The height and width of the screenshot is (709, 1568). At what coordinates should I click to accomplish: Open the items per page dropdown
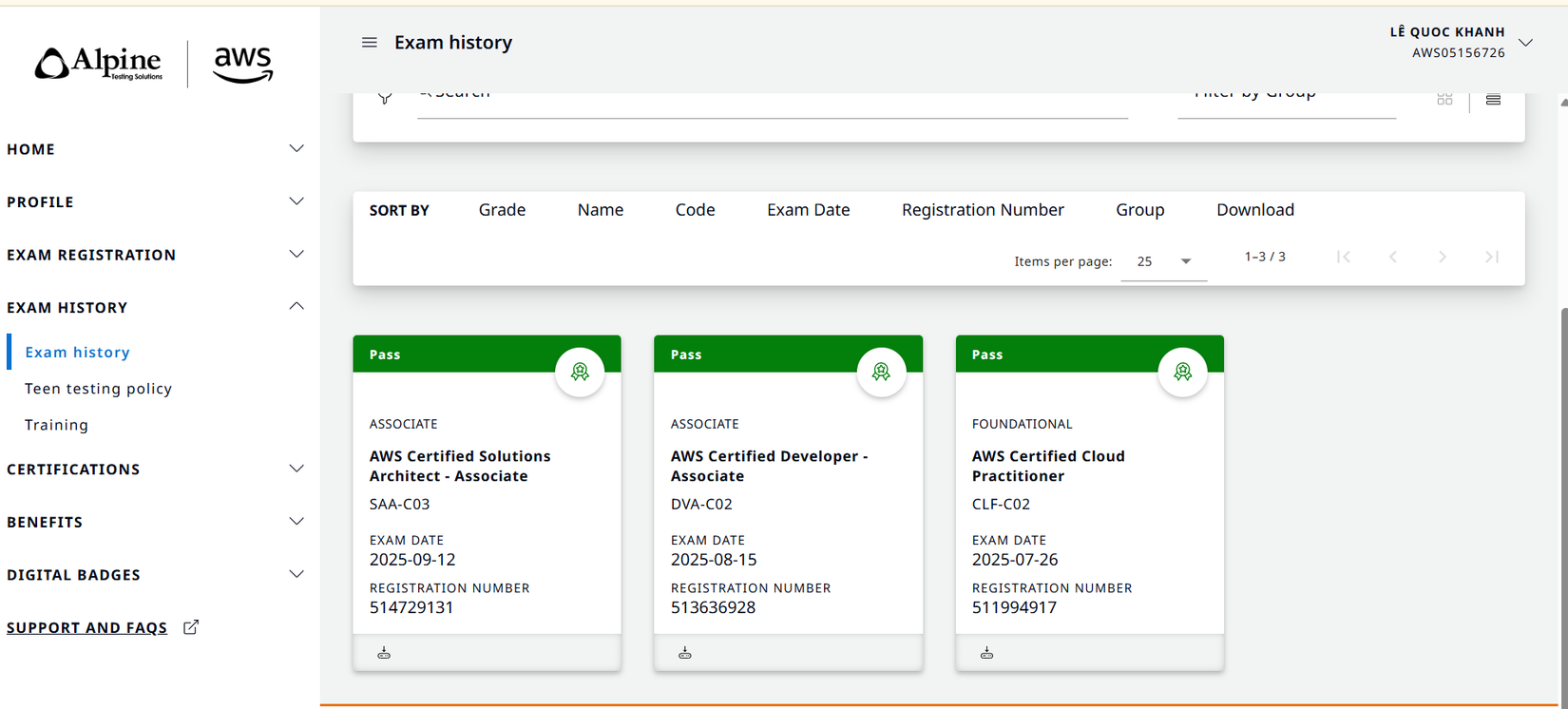(x=1164, y=261)
